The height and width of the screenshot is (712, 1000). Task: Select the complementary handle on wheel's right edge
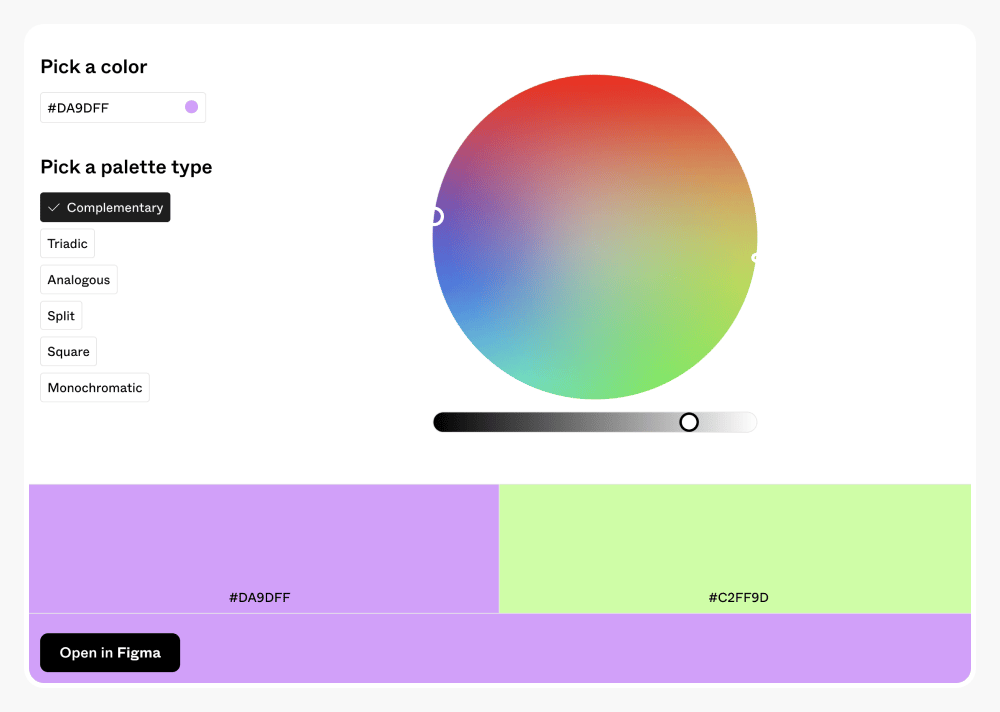point(755,258)
